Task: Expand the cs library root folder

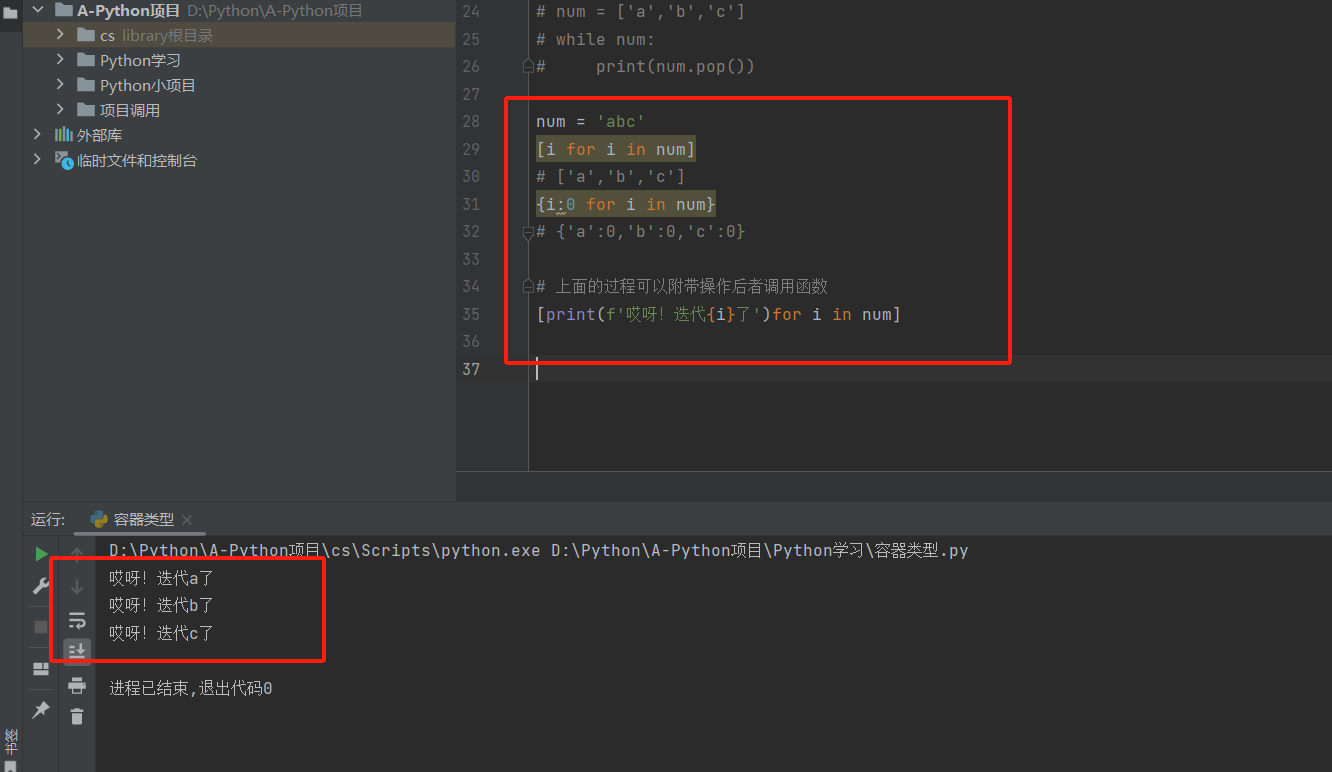Action: point(60,35)
